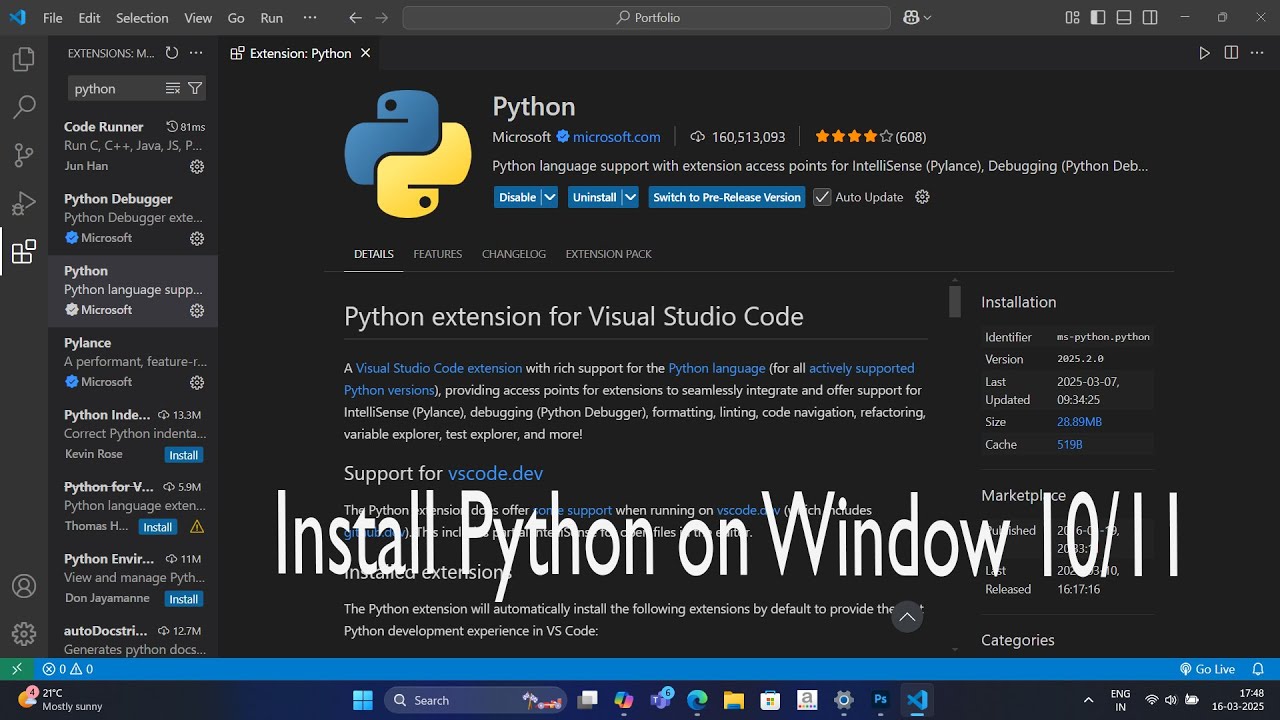Open the Explorer view in activity bar
The image size is (1280, 720).
tap(24, 60)
